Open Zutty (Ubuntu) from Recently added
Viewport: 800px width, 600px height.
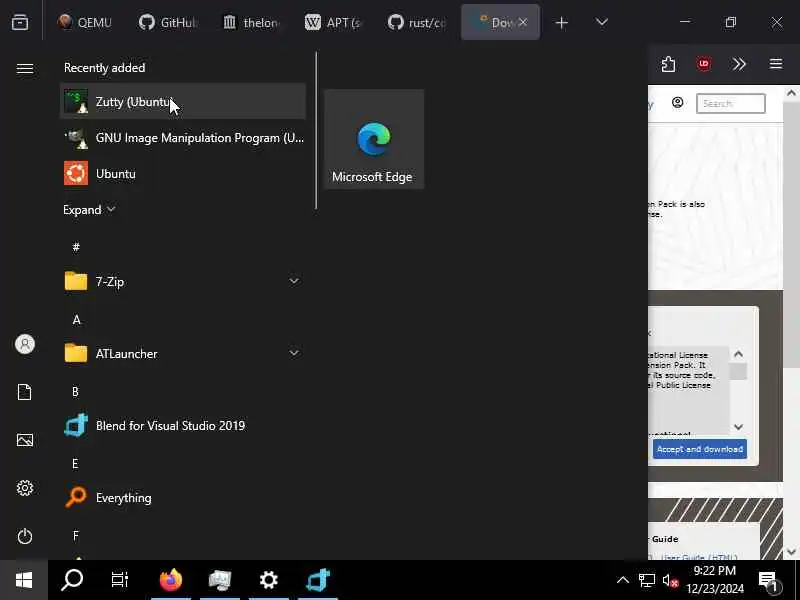pos(183,102)
